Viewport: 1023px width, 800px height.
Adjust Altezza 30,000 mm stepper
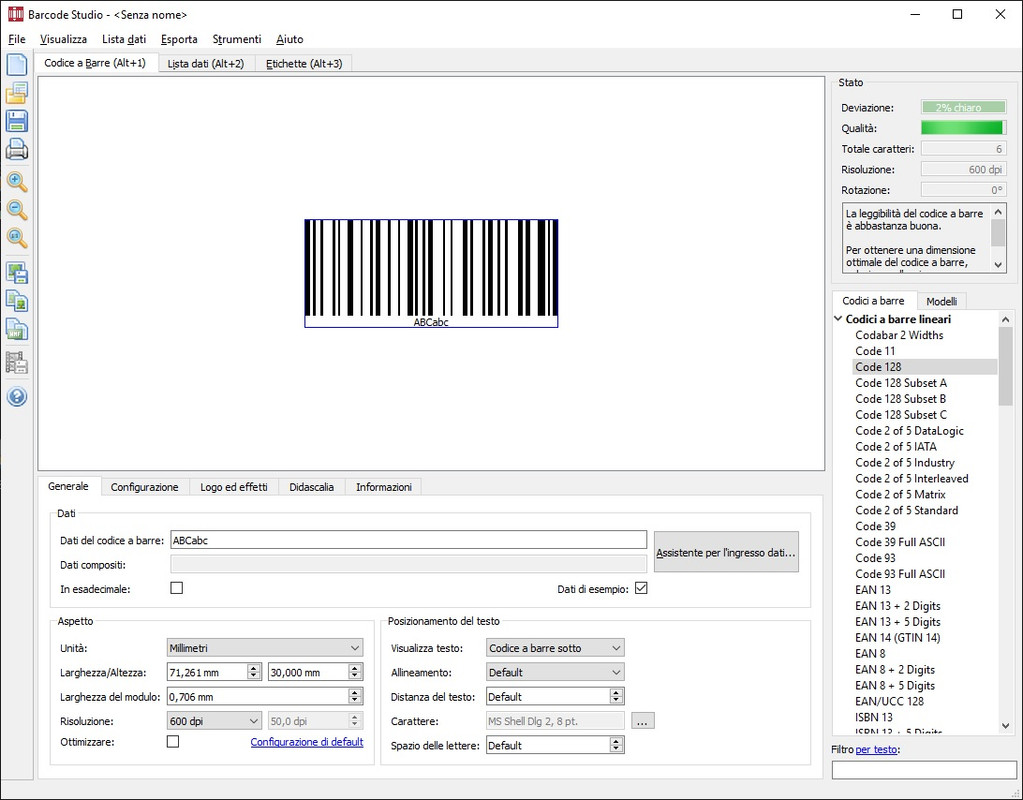[355, 672]
